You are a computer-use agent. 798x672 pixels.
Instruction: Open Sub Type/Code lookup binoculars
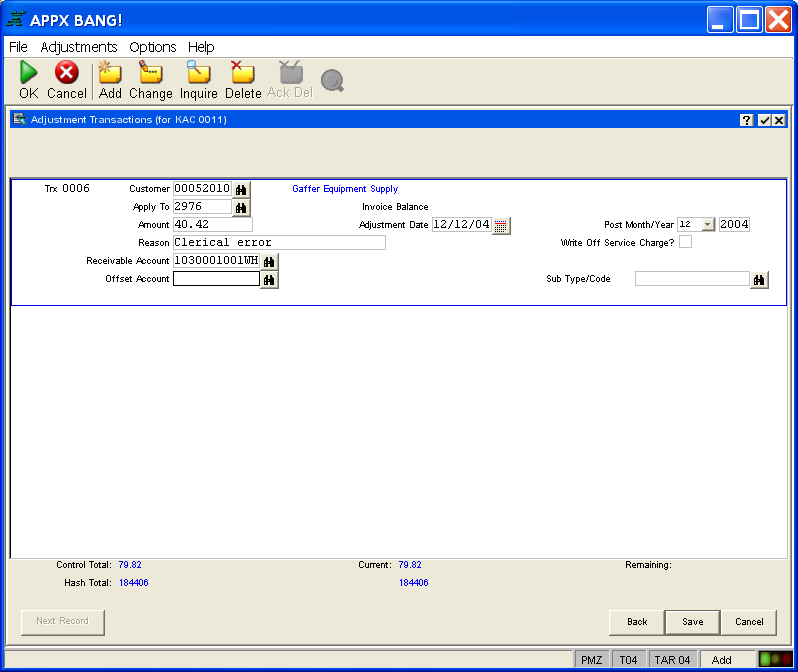click(x=759, y=280)
